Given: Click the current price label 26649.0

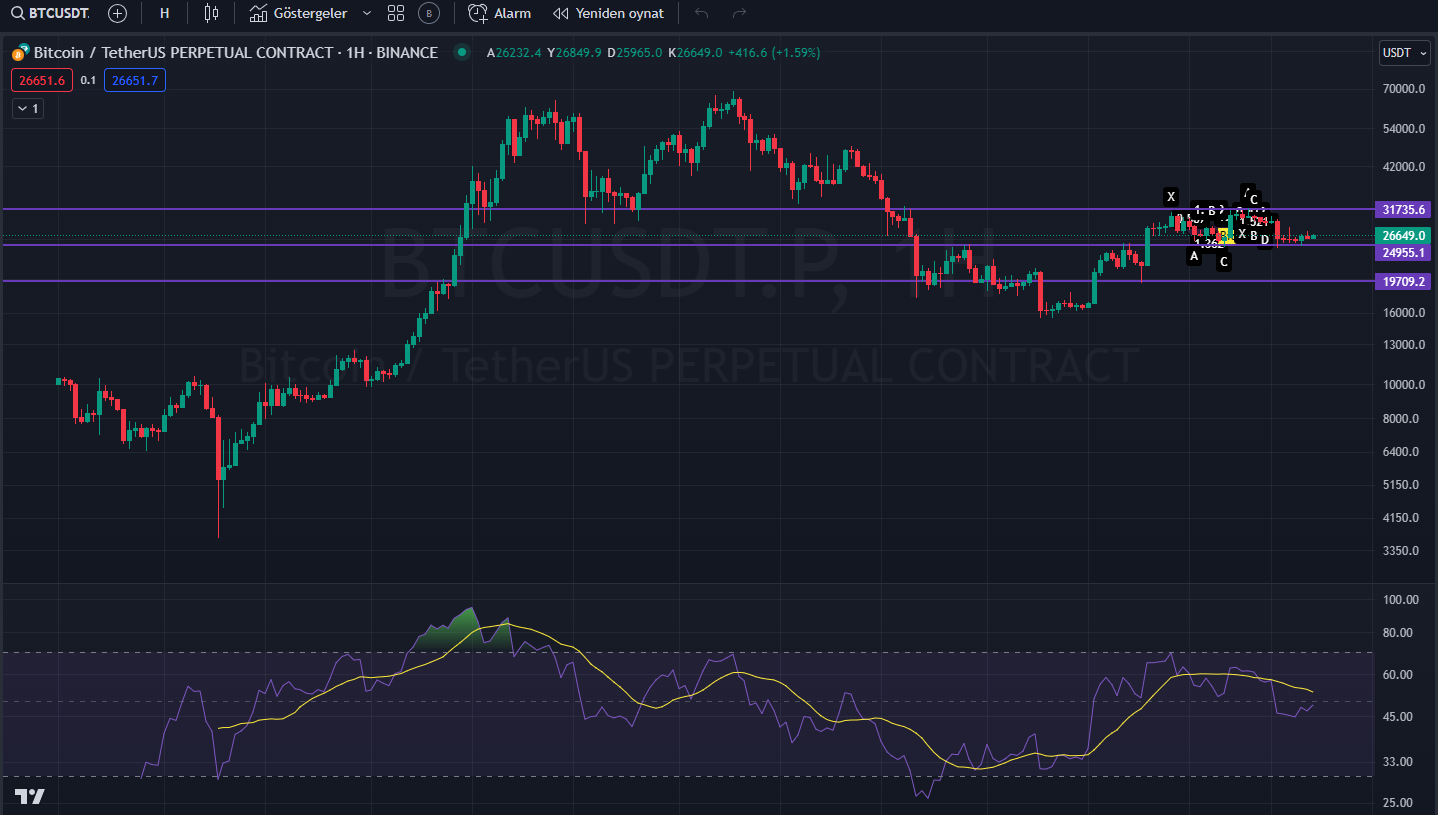Looking at the screenshot, I should pyautogui.click(x=1404, y=236).
